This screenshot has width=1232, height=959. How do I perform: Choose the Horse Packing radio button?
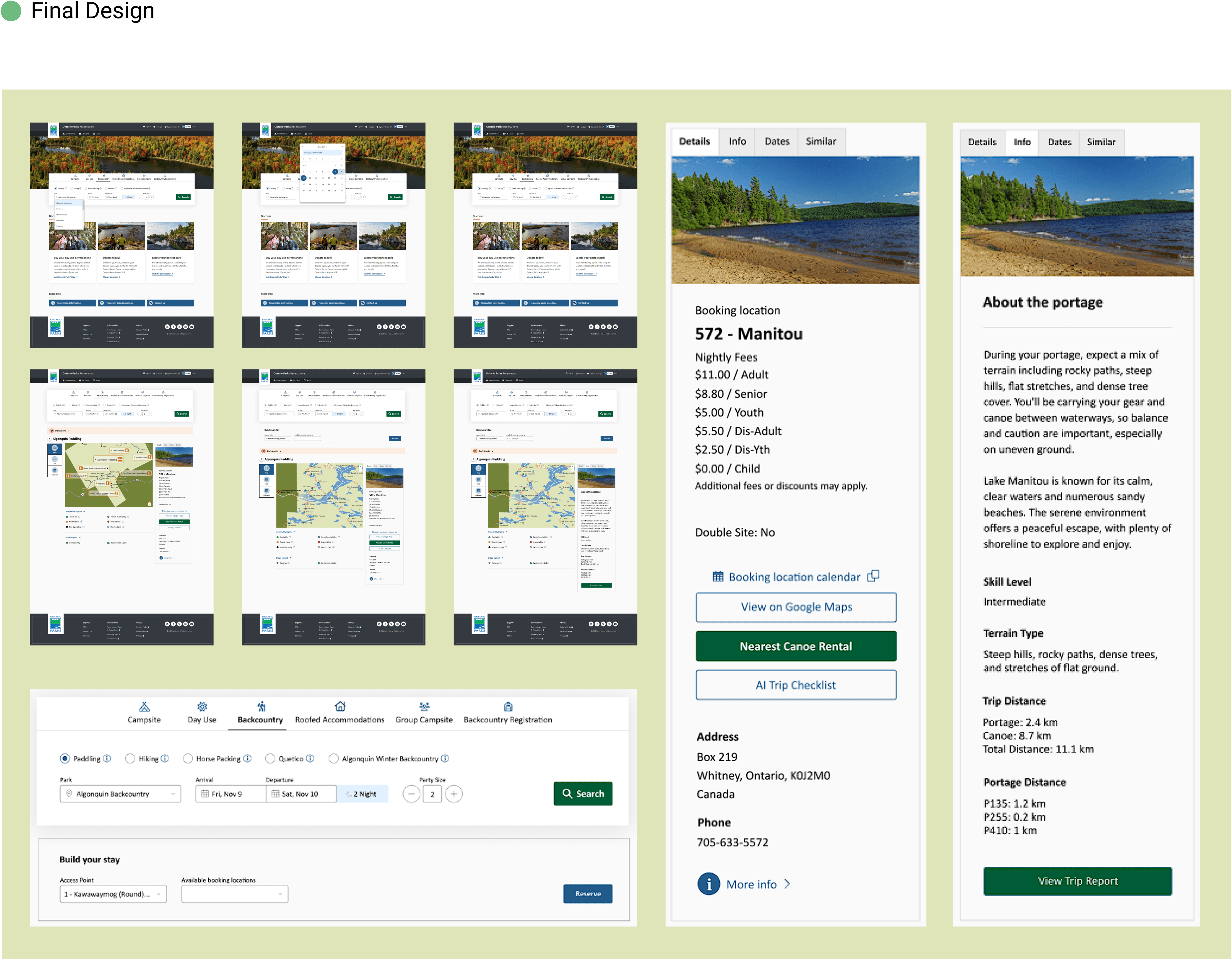pyautogui.click(x=188, y=758)
